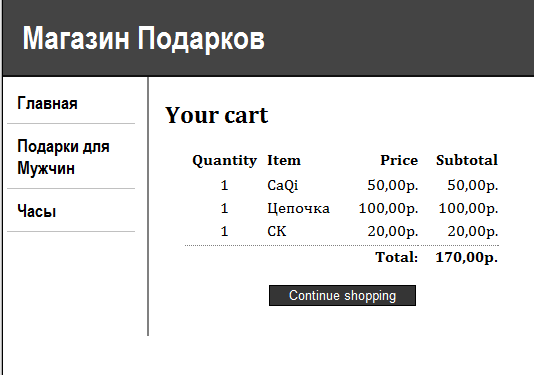This screenshot has width=534, height=375.
Task: Click the 170,00р. total amount
Action: click(467, 257)
